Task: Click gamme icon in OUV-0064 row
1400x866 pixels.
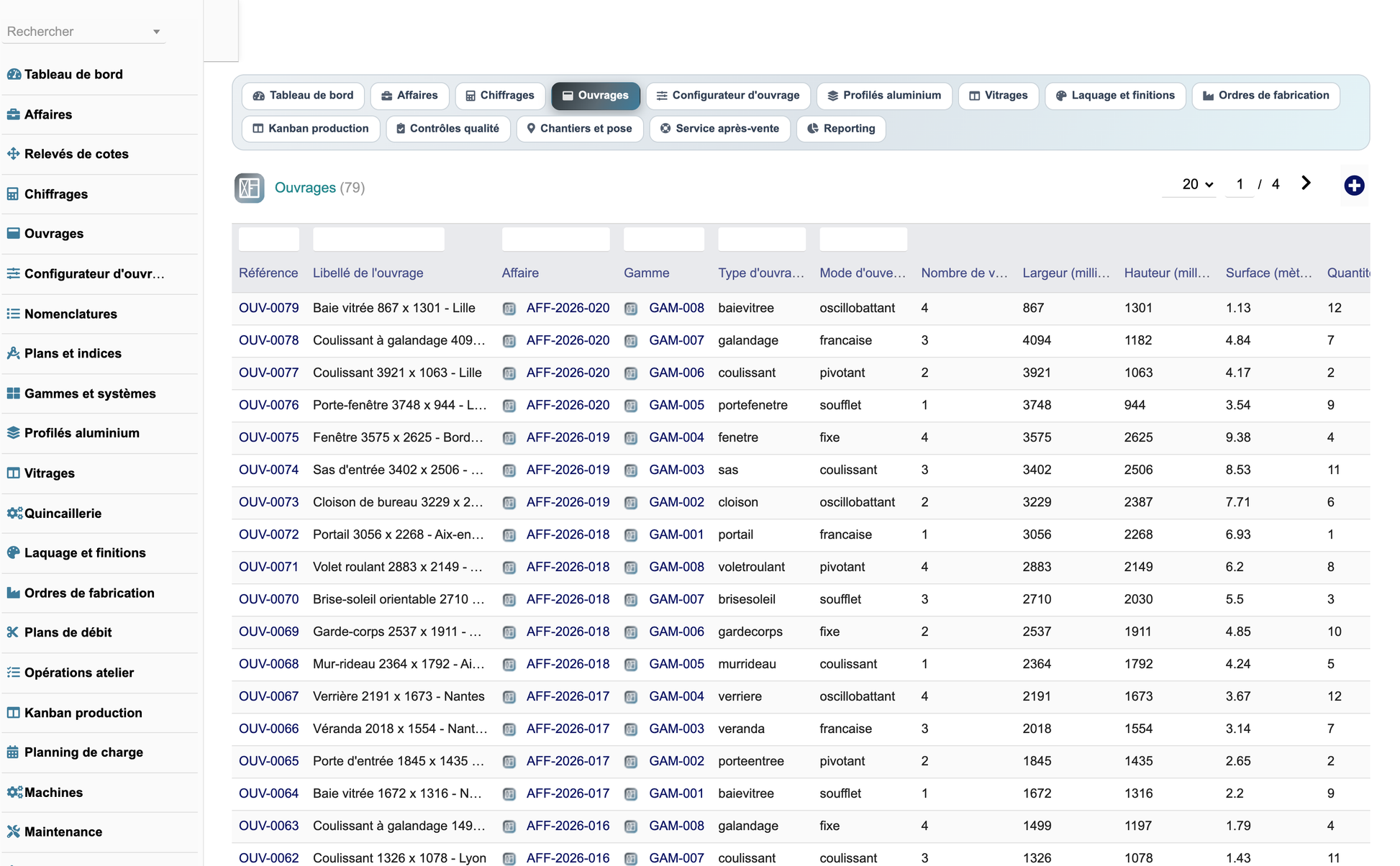Action: pos(631,794)
